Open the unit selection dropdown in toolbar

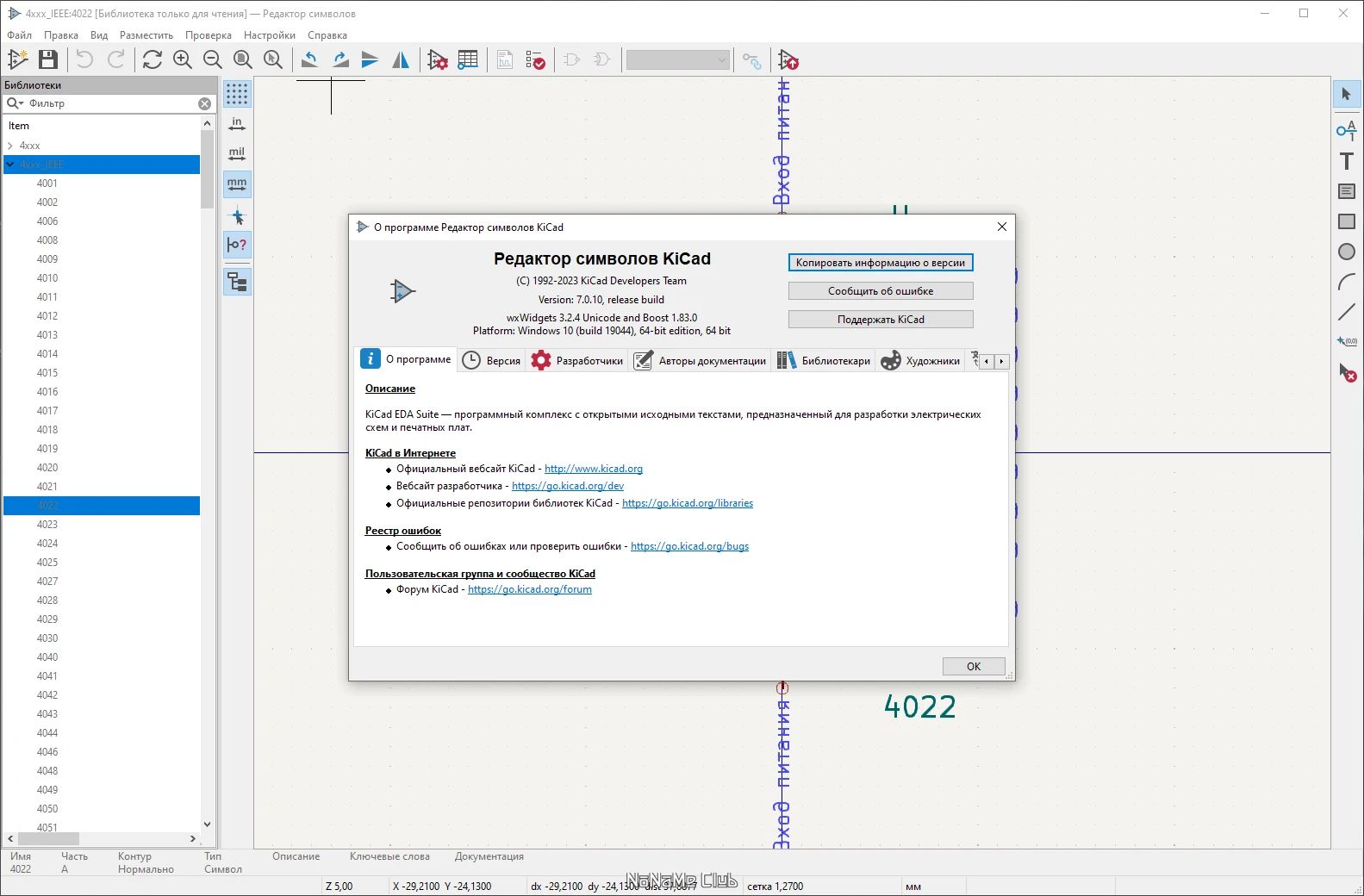tap(678, 59)
